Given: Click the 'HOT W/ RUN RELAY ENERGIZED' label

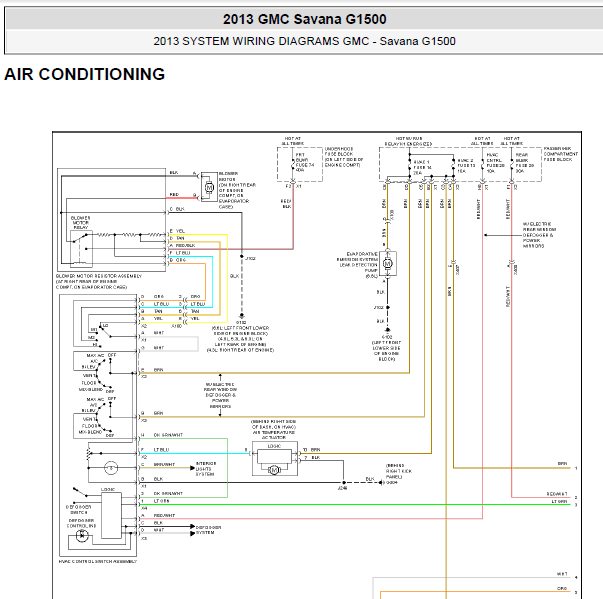Looking at the screenshot, I should pos(409,141).
